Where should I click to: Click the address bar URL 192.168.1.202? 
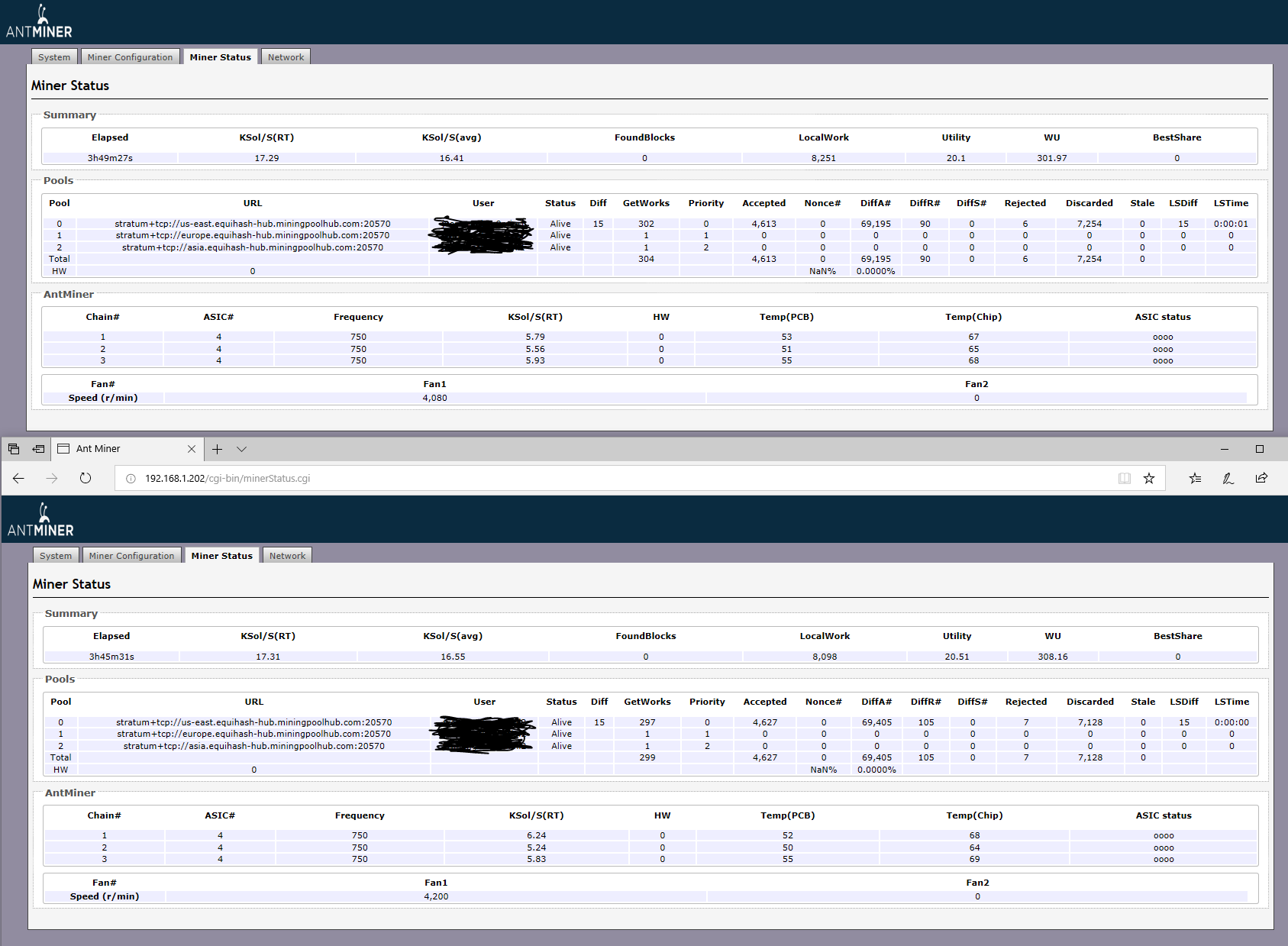(x=228, y=479)
